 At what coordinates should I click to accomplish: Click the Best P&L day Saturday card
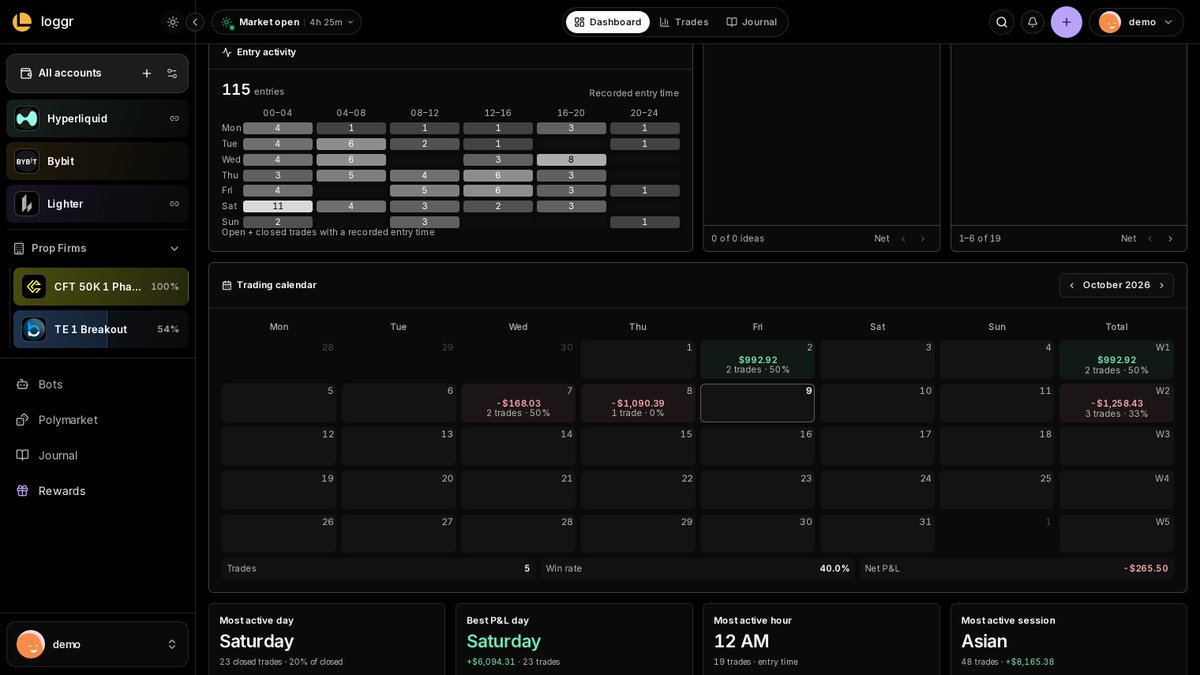coord(573,639)
